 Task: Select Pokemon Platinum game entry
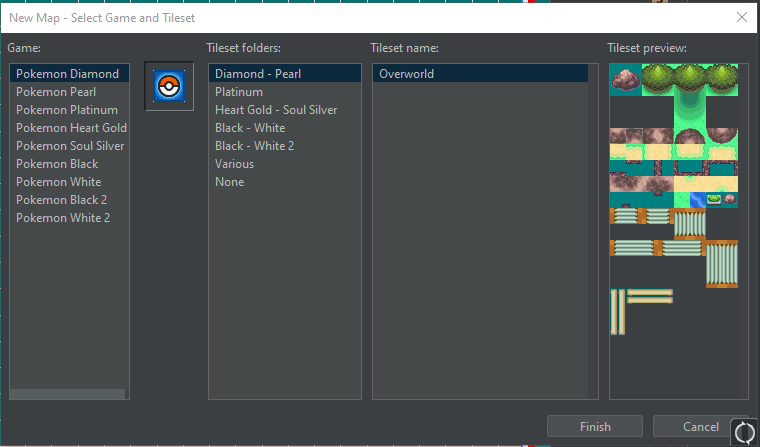point(67,110)
